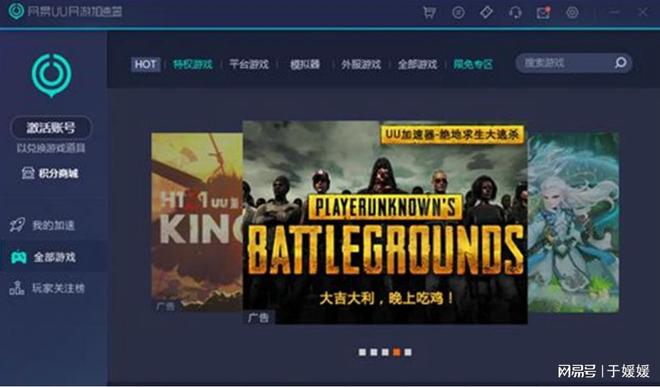Switch to 限免专区 tab

pos(473,64)
